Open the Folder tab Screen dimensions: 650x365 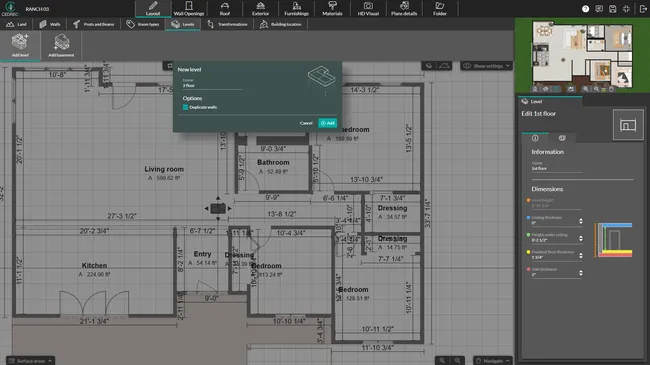point(440,9)
